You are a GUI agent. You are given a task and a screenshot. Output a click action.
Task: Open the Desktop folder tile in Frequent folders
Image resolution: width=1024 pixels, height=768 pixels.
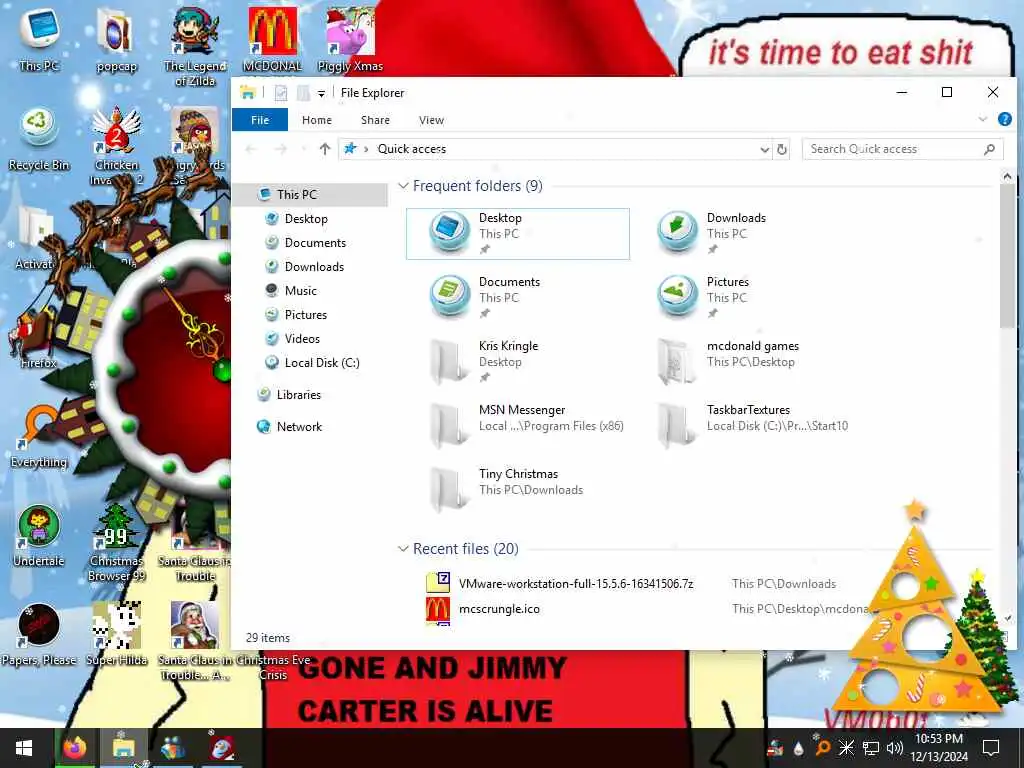[x=517, y=234]
